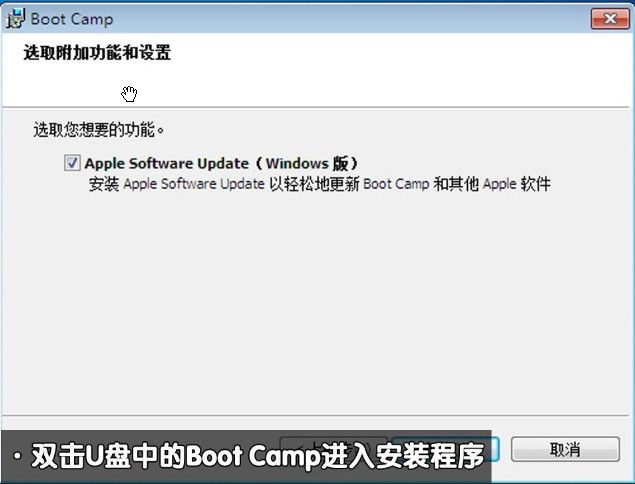This screenshot has width=635, height=484.
Task: Click the separator line above the buttons
Action: pyautogui.click(x=316, y=416)
